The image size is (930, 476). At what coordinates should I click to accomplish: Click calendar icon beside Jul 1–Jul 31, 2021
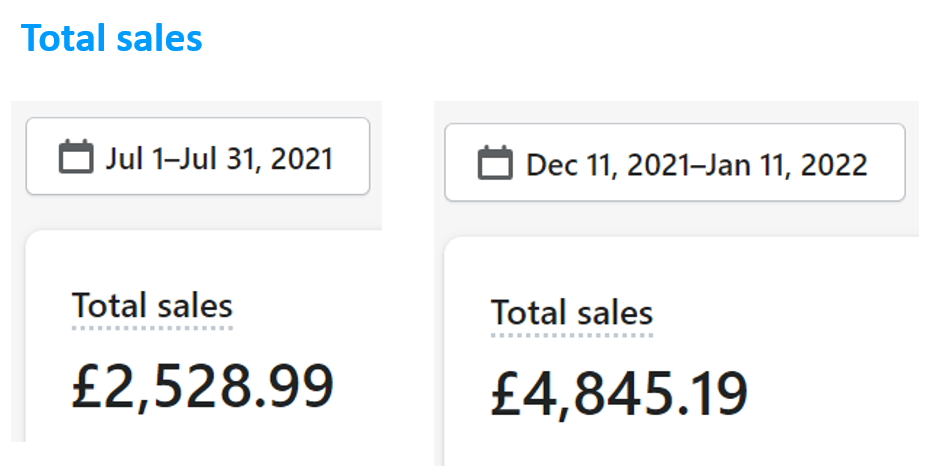[x=76, y=157]
